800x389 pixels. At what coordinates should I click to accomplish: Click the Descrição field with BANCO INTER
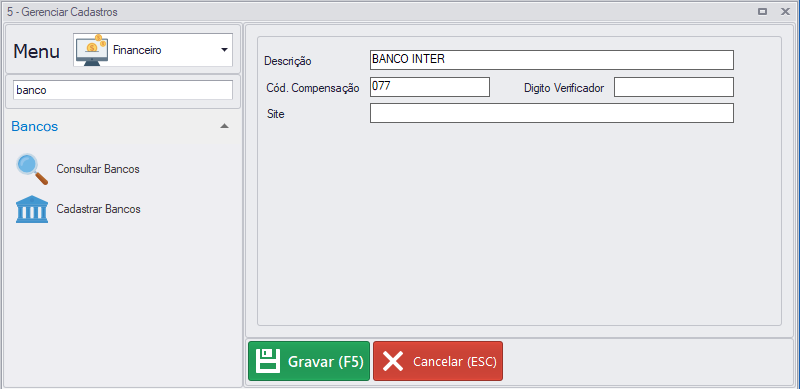[552, 60]
